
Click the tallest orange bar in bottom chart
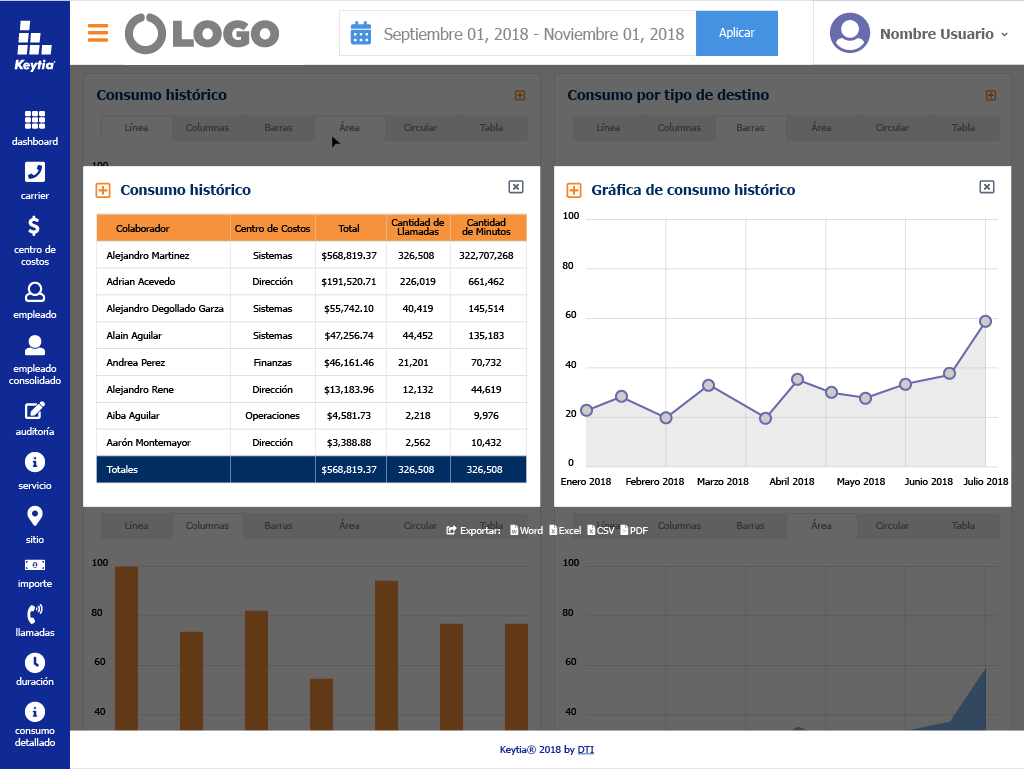click(126, 648)
